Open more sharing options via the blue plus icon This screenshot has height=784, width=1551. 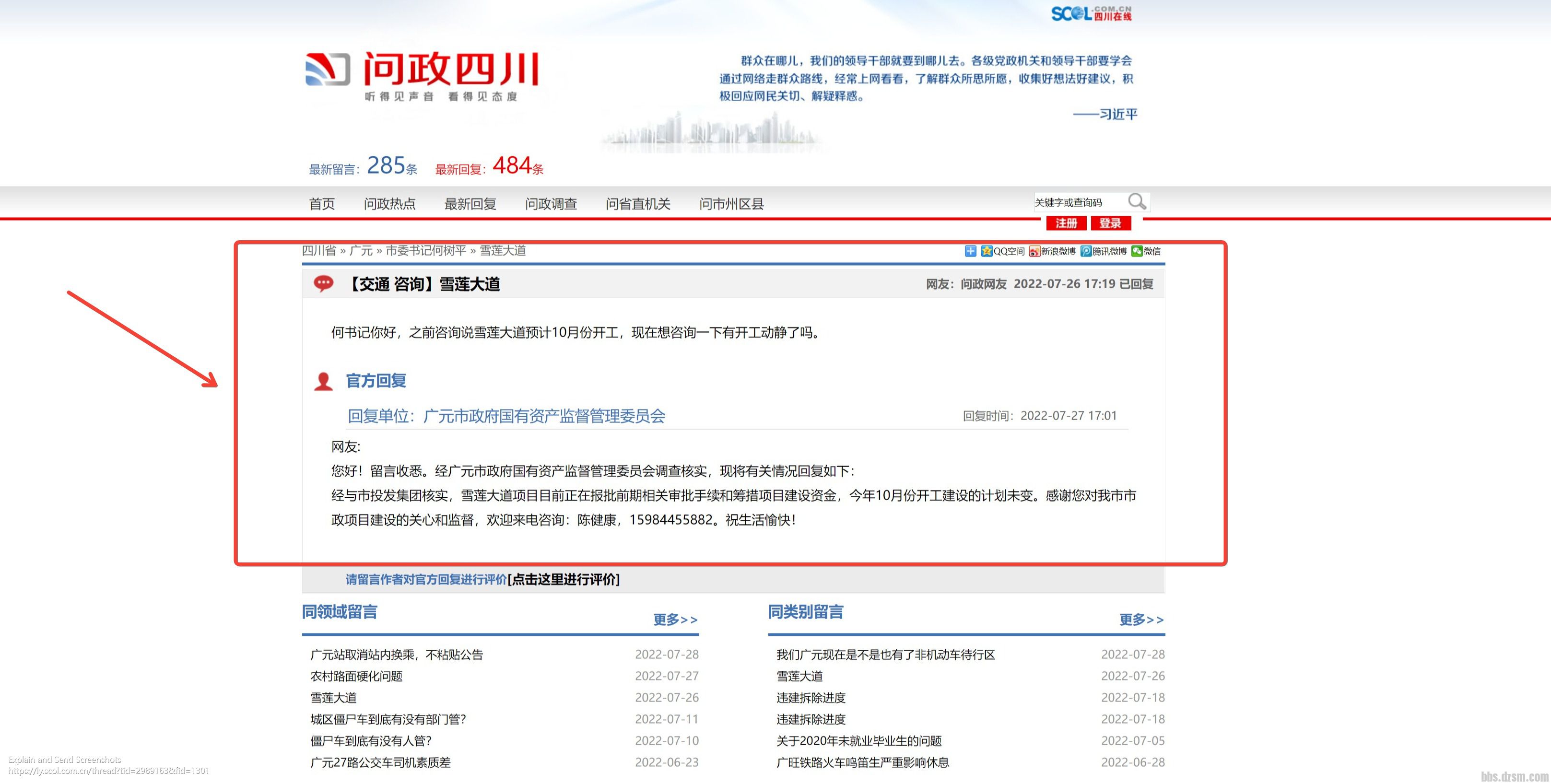pyautogui.click(x=970, y=251)
